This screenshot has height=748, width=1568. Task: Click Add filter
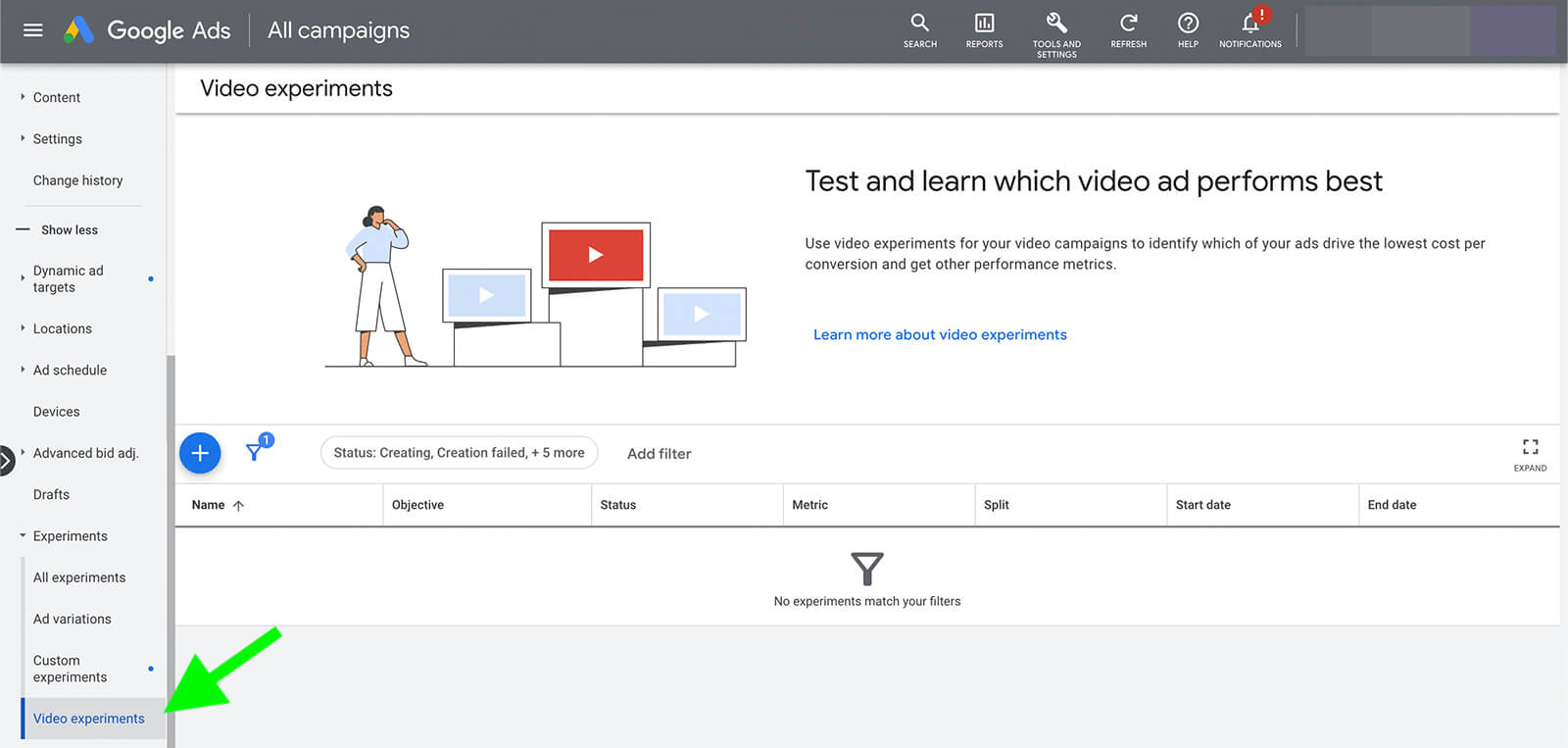(x=660, y=454)
